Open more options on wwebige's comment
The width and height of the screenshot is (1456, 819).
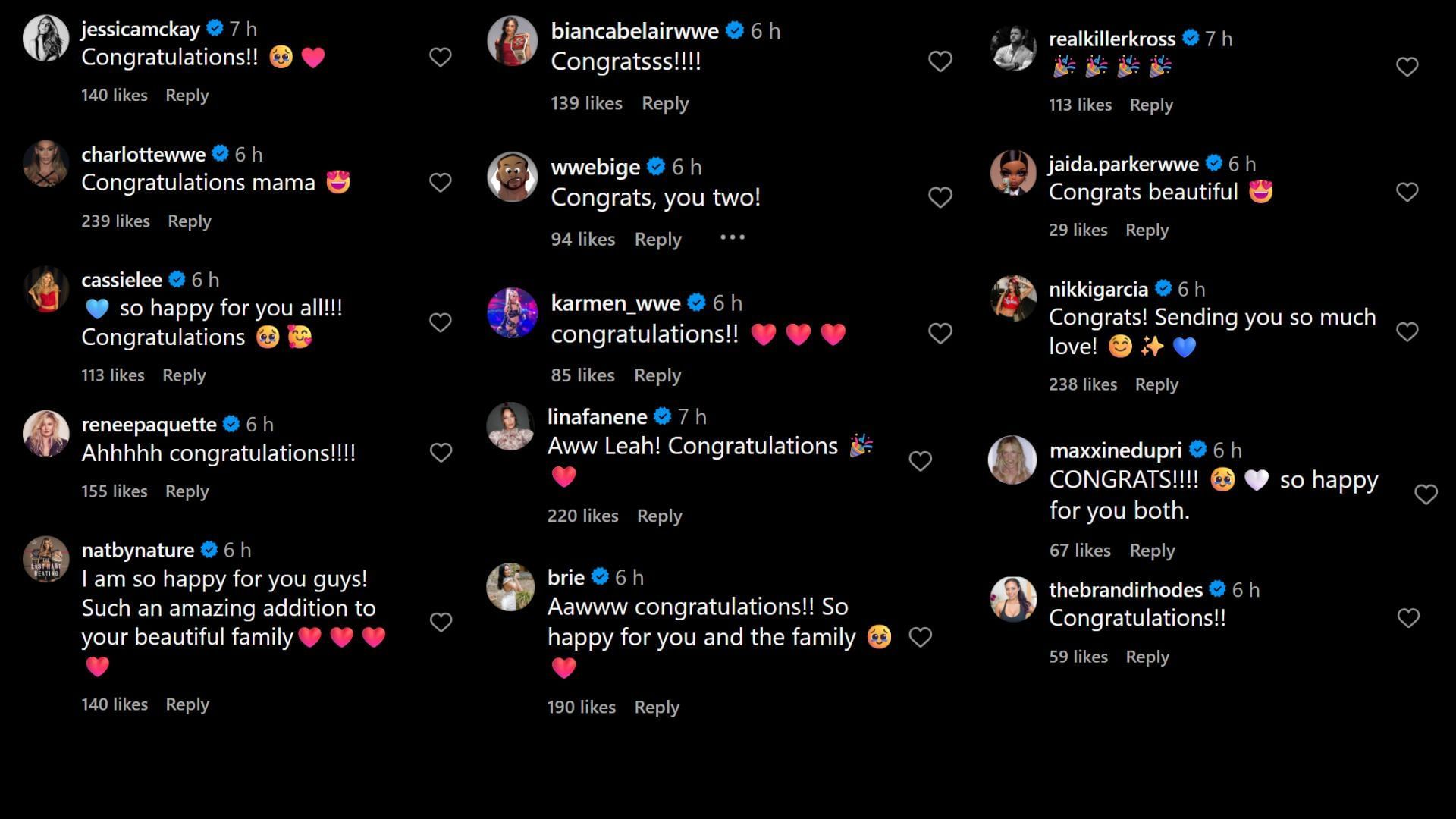[x=732, y=238]
